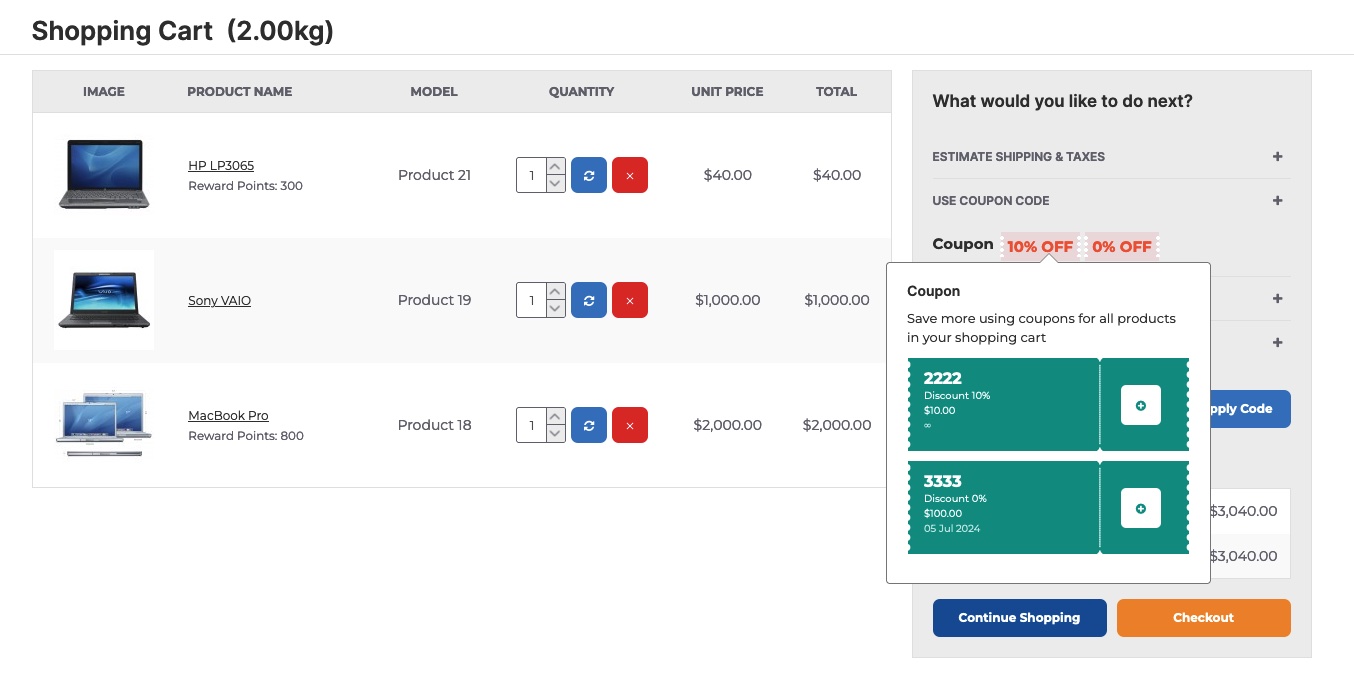
Task: Decrease MacBook Pro quantity with down arrow
Action: pyautogui.click(x=556, y=434)
